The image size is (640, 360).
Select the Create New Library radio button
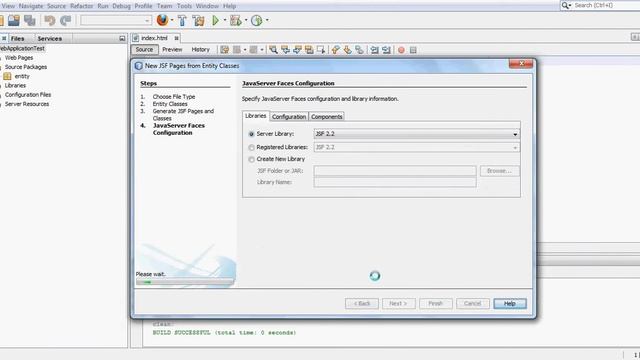[x=251, y=159]
